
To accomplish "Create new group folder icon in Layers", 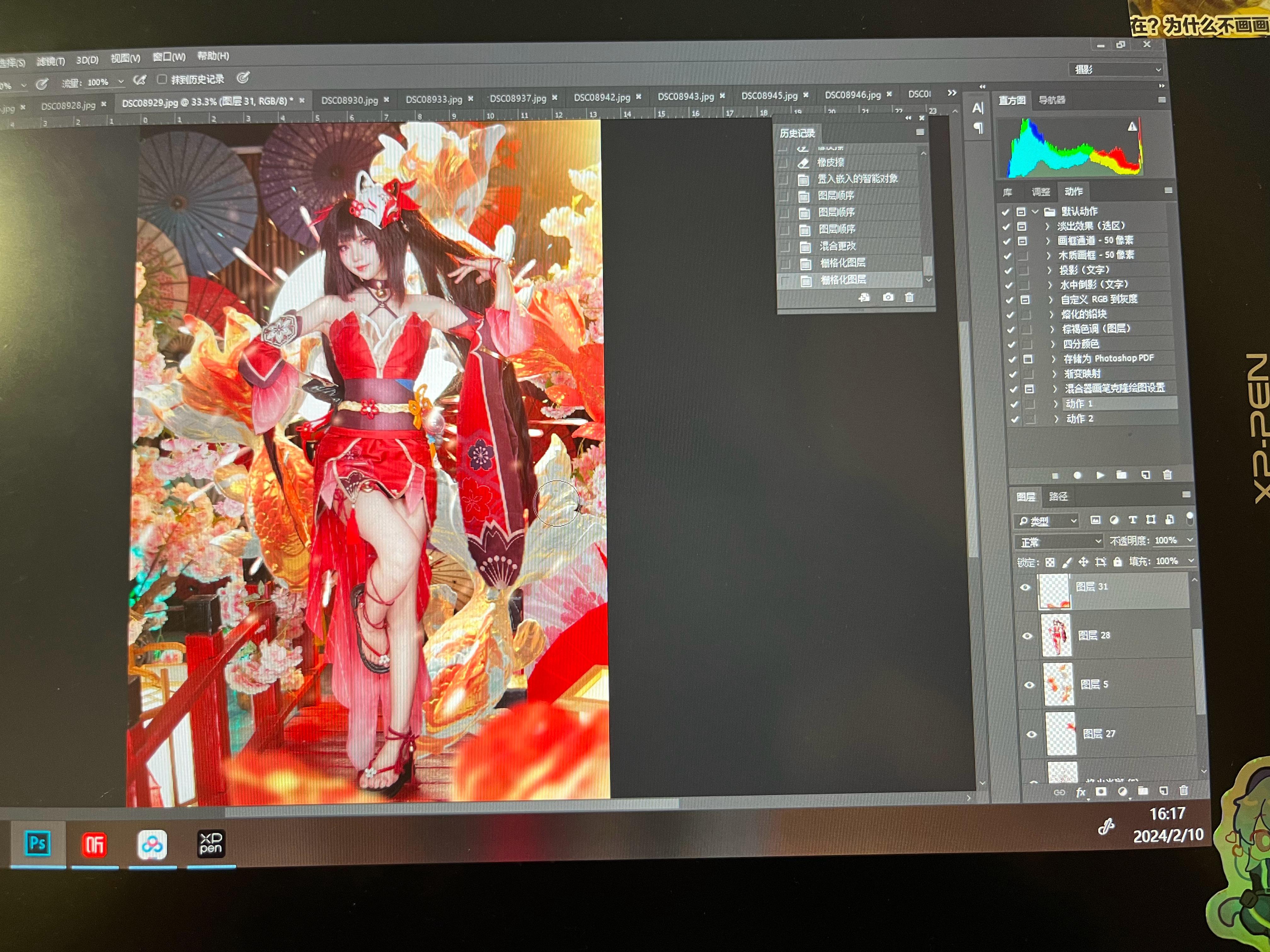I will tap(1142, 791).
